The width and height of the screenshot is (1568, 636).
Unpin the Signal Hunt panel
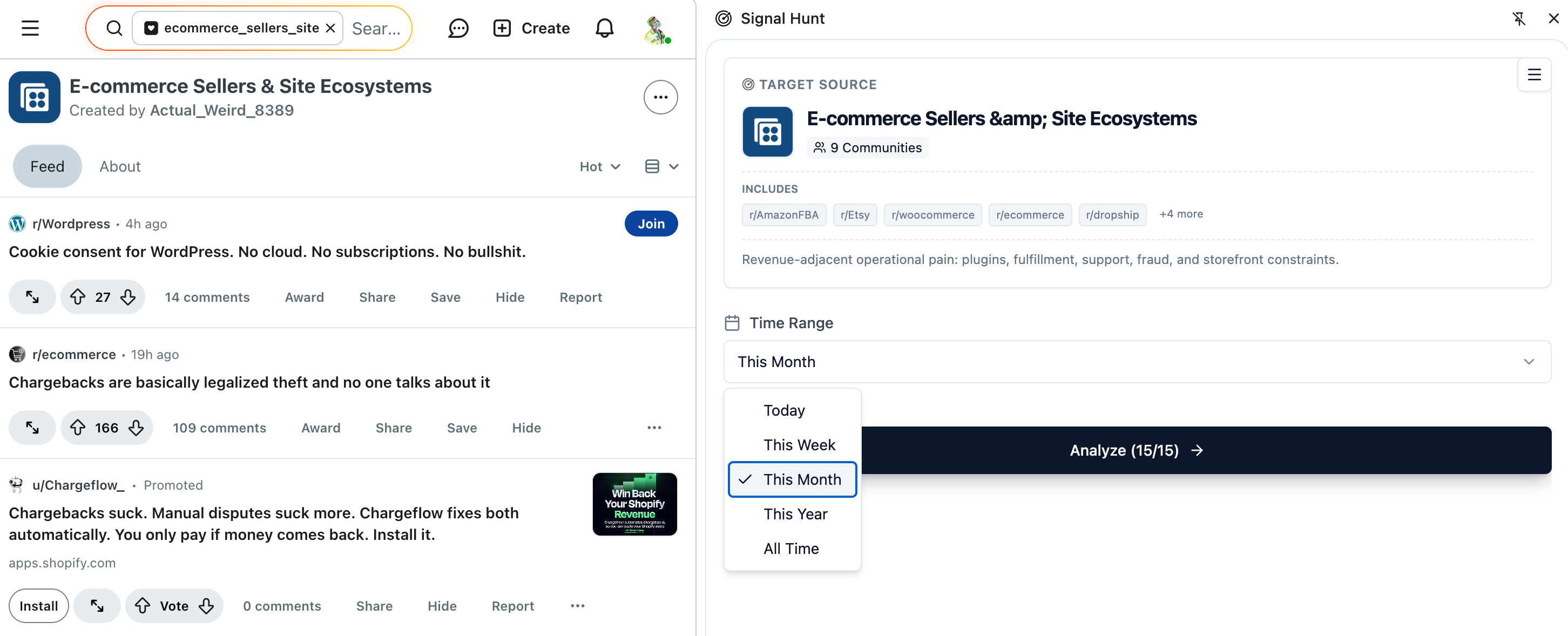(x=1519, y=18)
